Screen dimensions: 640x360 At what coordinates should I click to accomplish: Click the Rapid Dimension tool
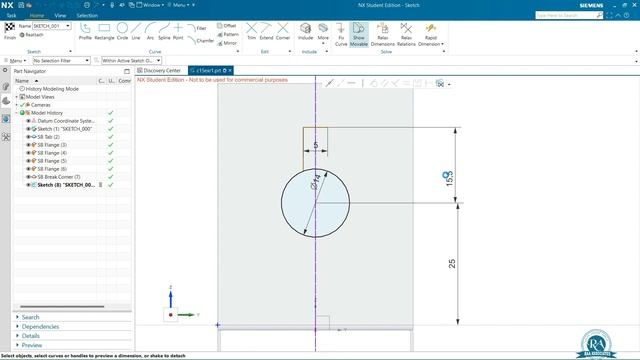coord(430,29)
